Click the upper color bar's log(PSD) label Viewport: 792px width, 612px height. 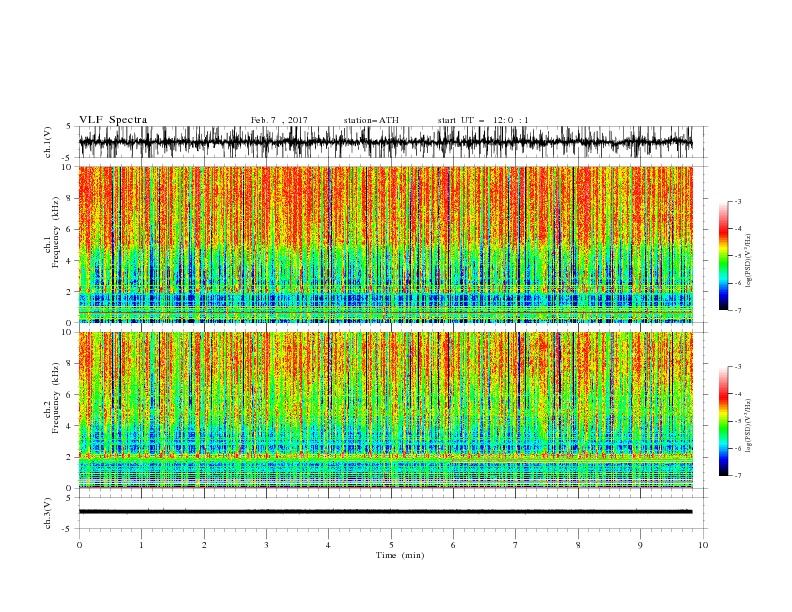(x=750, y=260)
